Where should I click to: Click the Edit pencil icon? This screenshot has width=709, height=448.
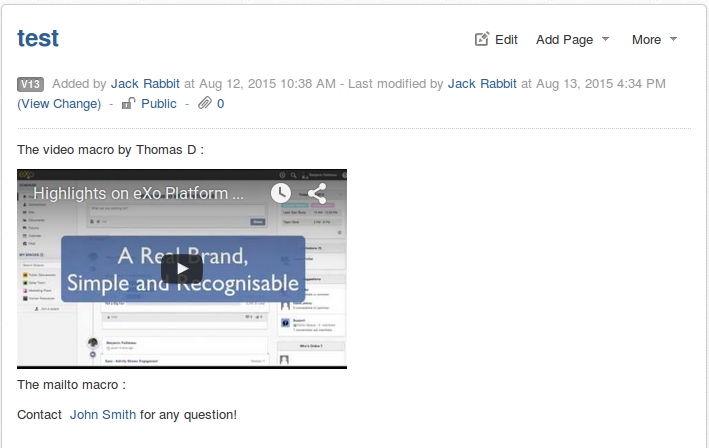[482, 39]
